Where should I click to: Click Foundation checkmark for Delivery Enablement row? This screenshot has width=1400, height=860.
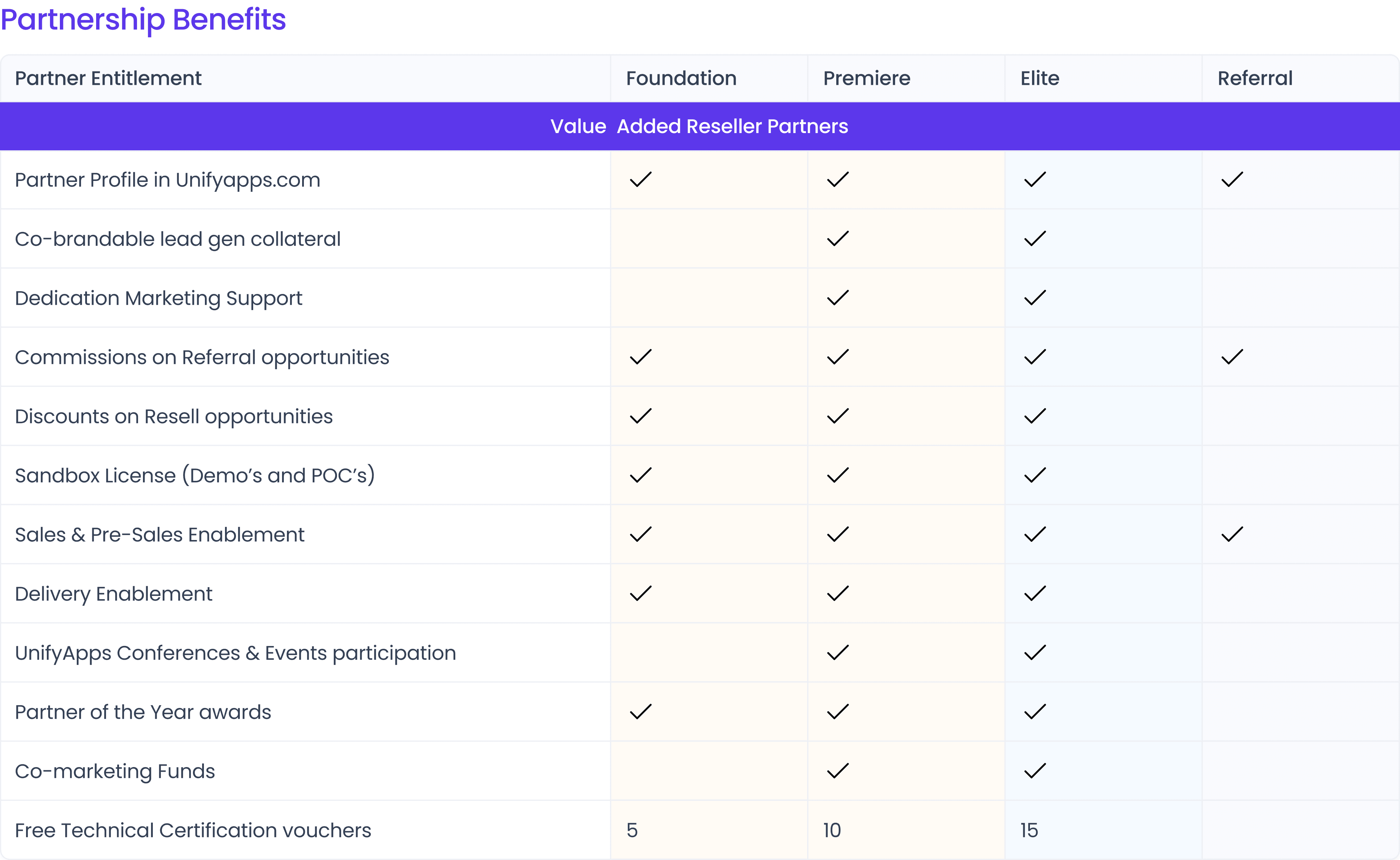[640, 594]
